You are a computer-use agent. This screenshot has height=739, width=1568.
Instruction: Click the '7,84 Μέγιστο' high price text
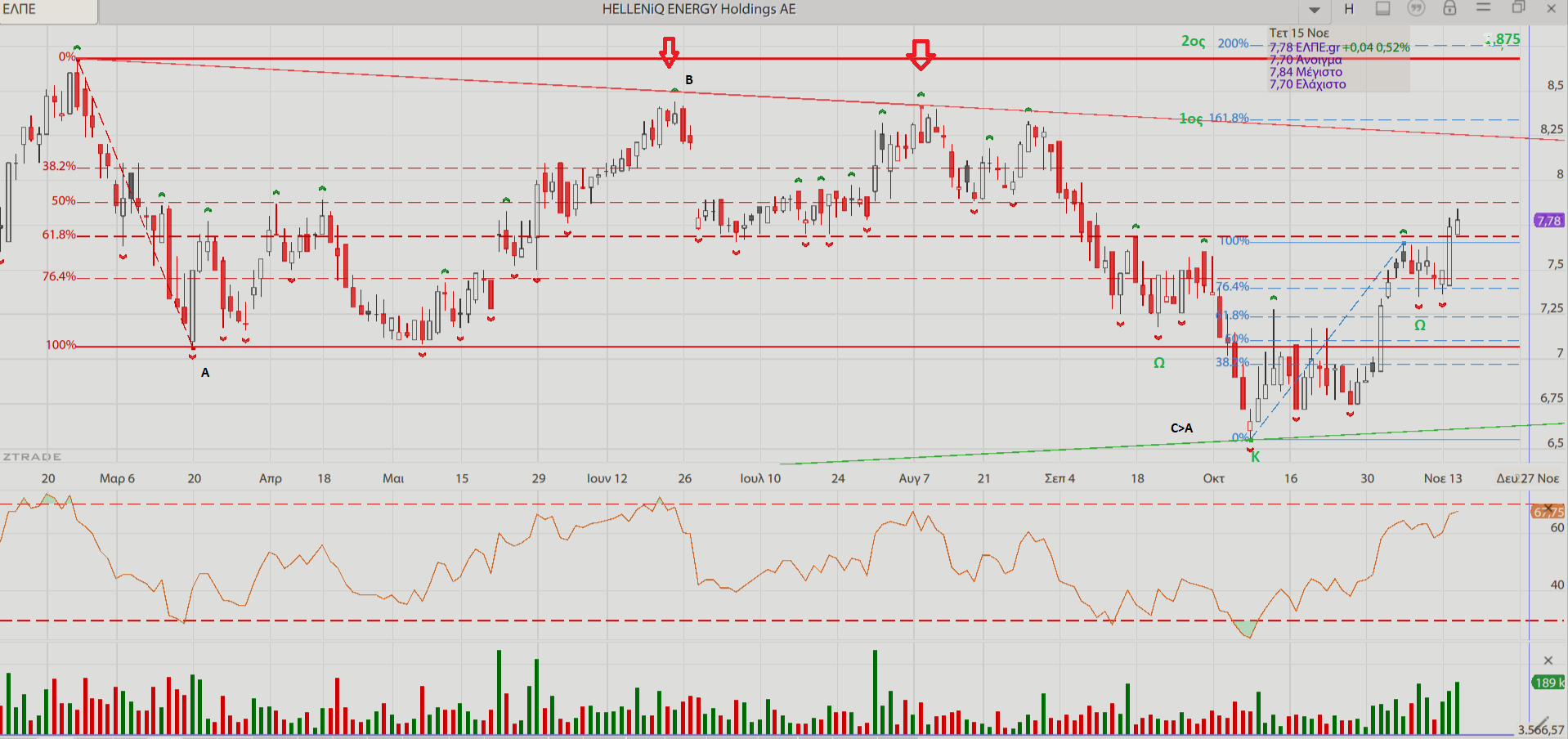(1306, 72)
